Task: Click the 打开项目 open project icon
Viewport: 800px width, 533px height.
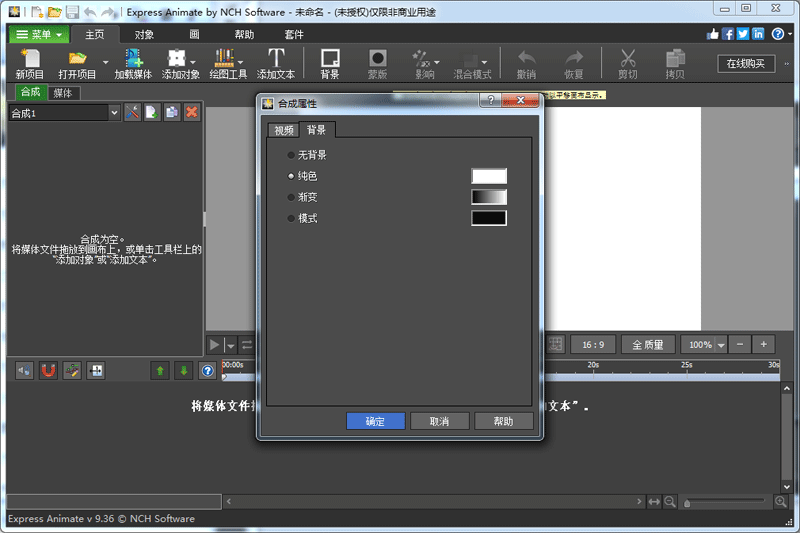Action: tap(77, 63)
